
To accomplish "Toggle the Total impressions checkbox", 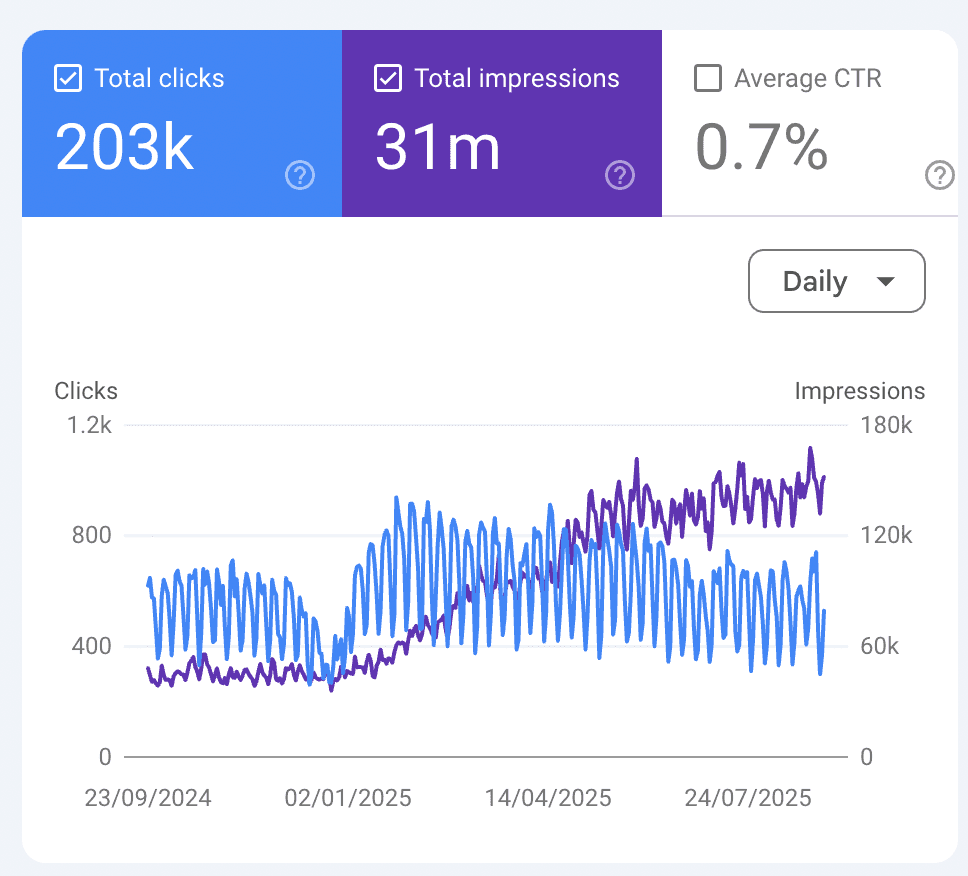I will [388, 79].
